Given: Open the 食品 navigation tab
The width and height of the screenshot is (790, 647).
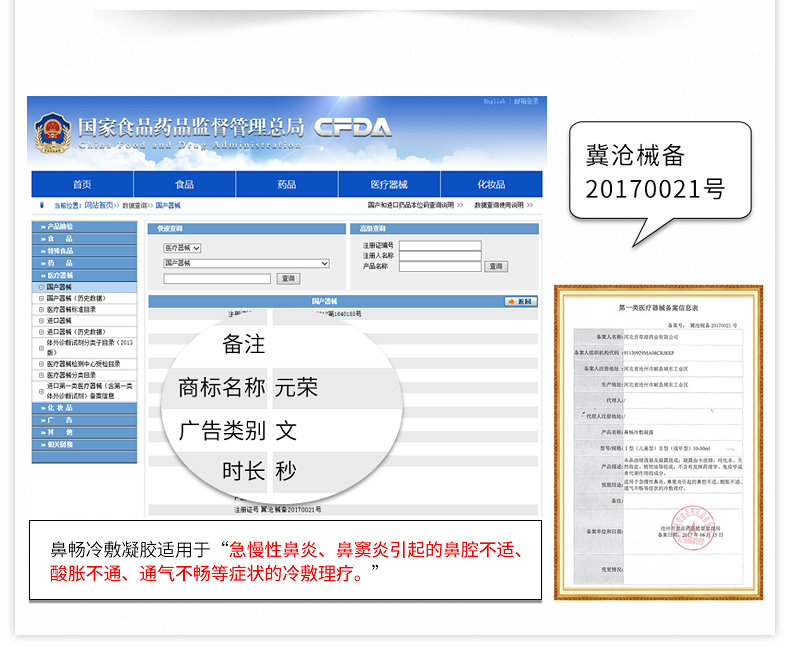Looking at the screenshot, I should [184, 184].
